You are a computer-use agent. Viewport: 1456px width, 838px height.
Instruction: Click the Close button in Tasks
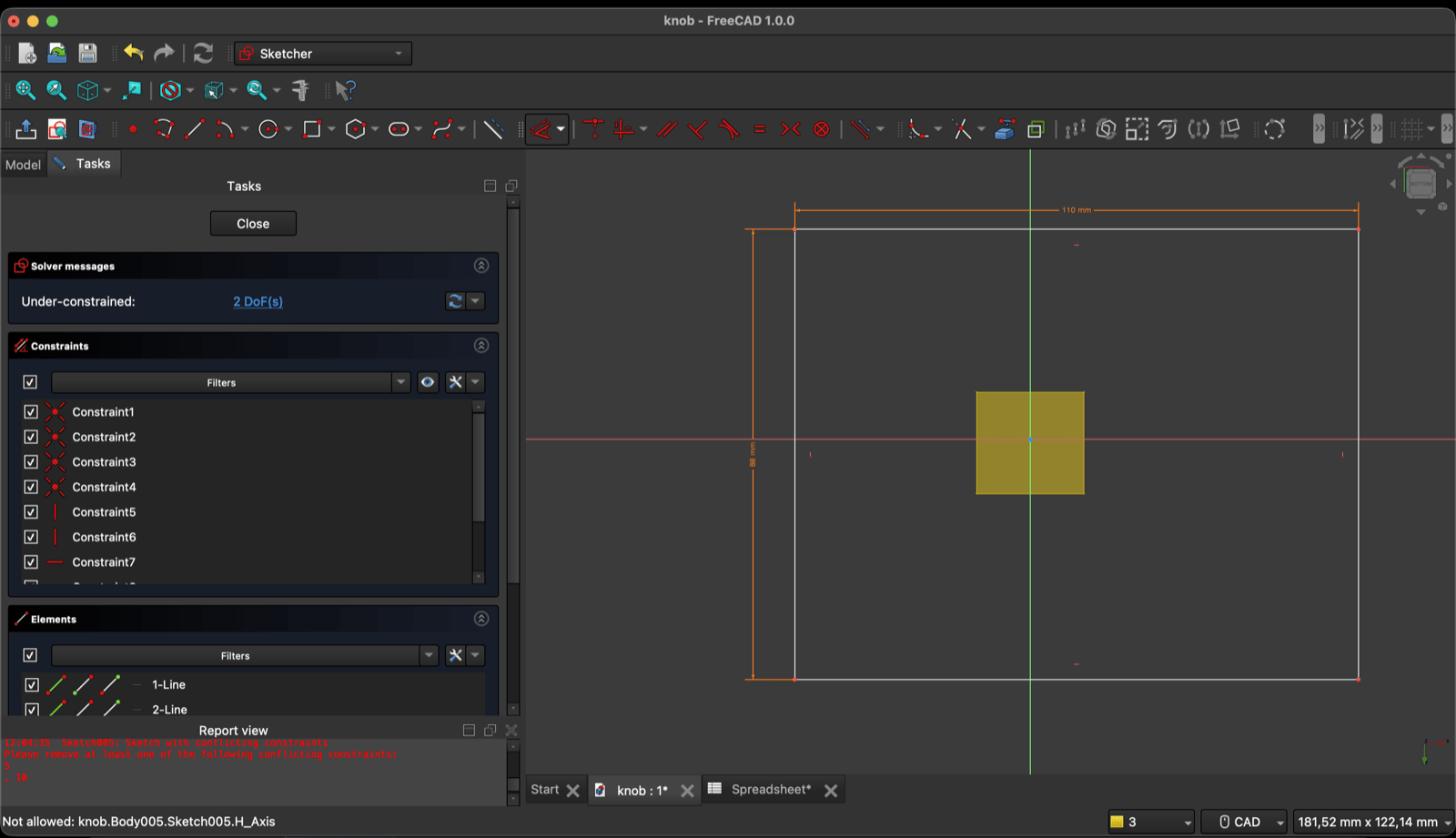click(x=253, y=224)
